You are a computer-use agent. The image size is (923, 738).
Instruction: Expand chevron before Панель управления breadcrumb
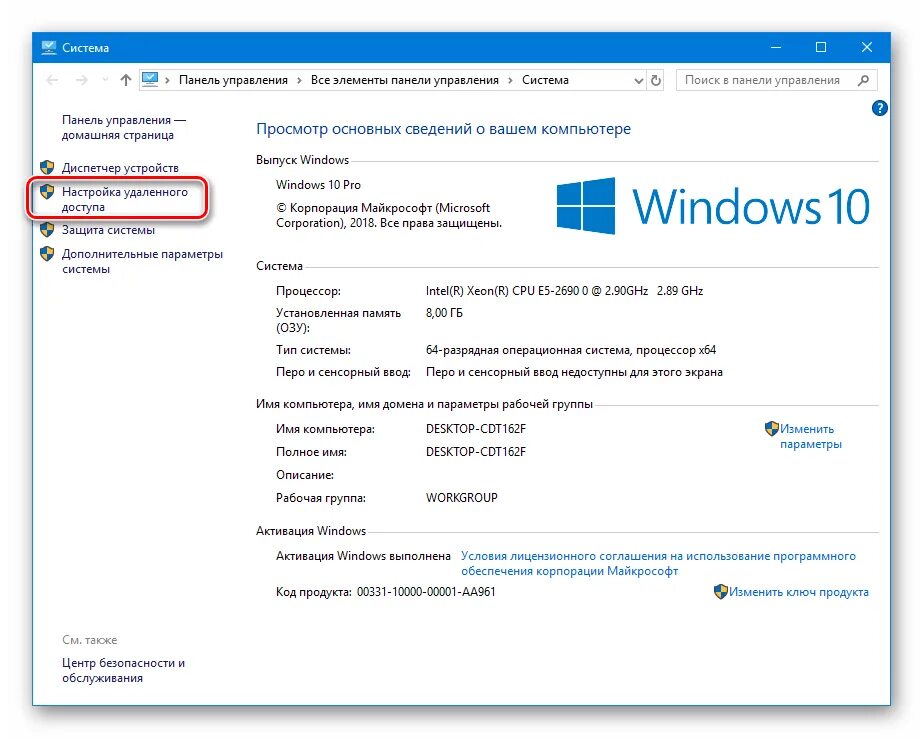click(x=168, y=80)
